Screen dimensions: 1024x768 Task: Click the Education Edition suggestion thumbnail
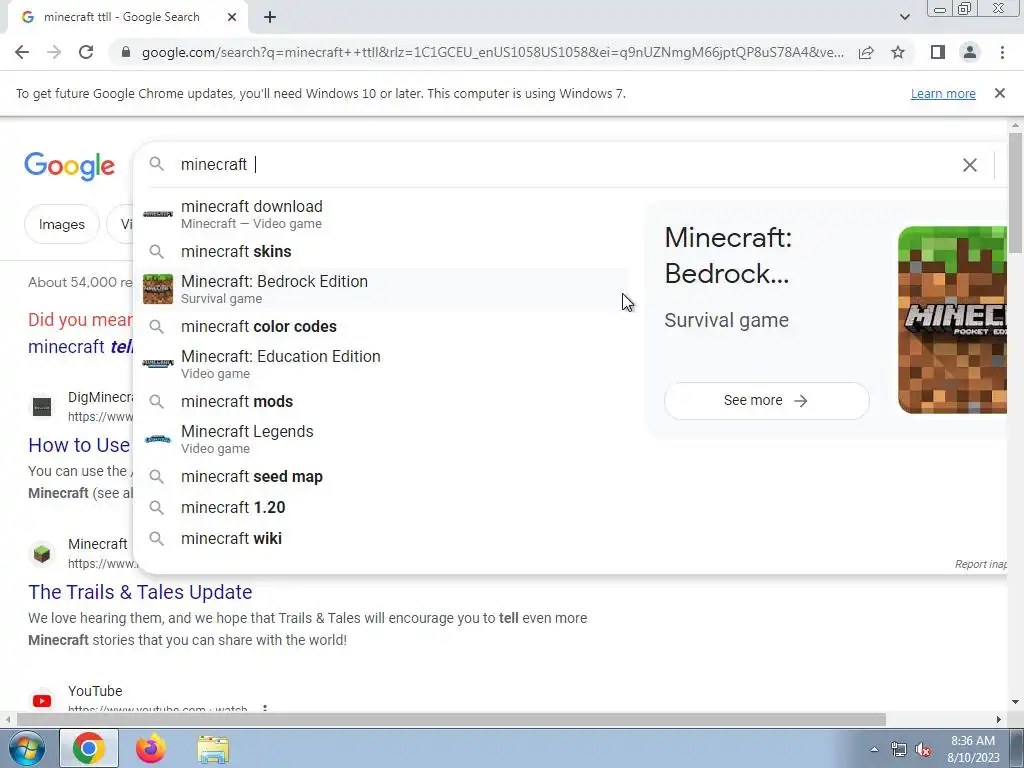coord(158,364)
